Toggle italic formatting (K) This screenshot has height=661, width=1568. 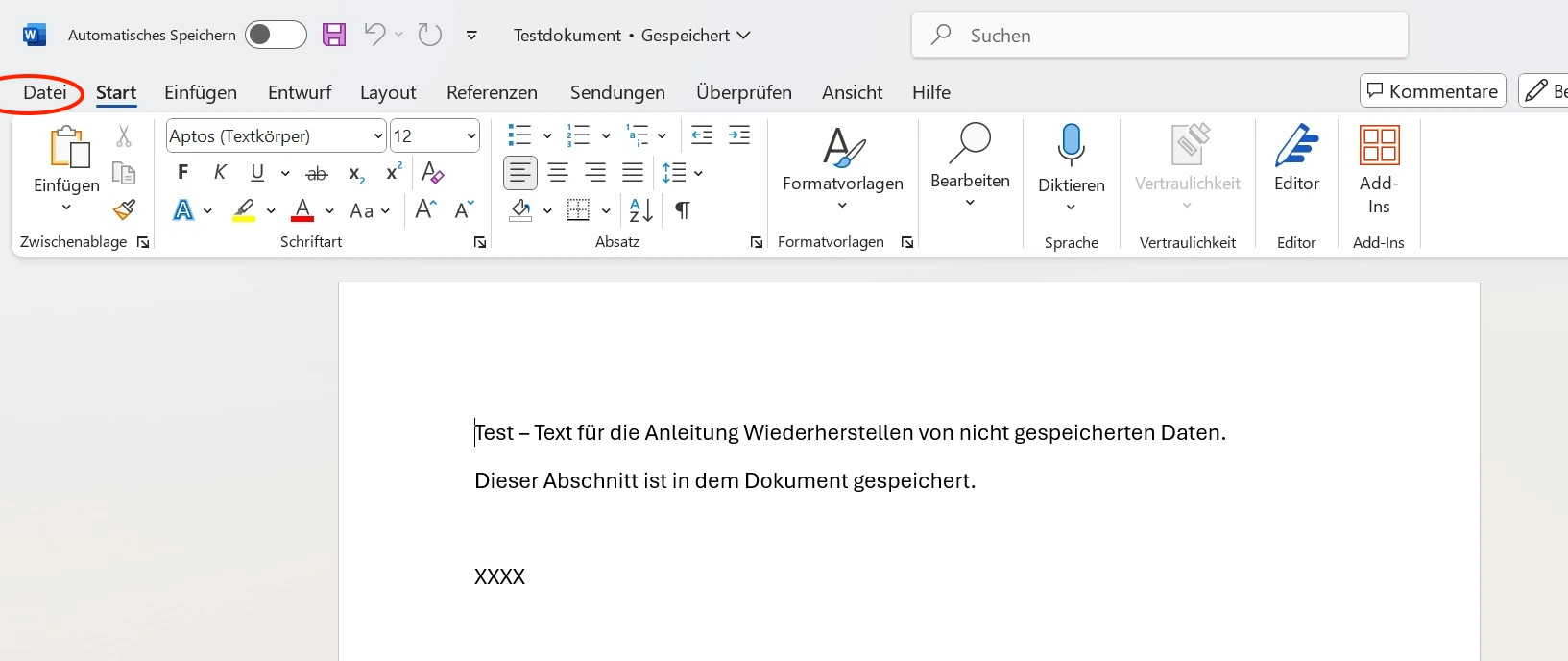(220, 173)
